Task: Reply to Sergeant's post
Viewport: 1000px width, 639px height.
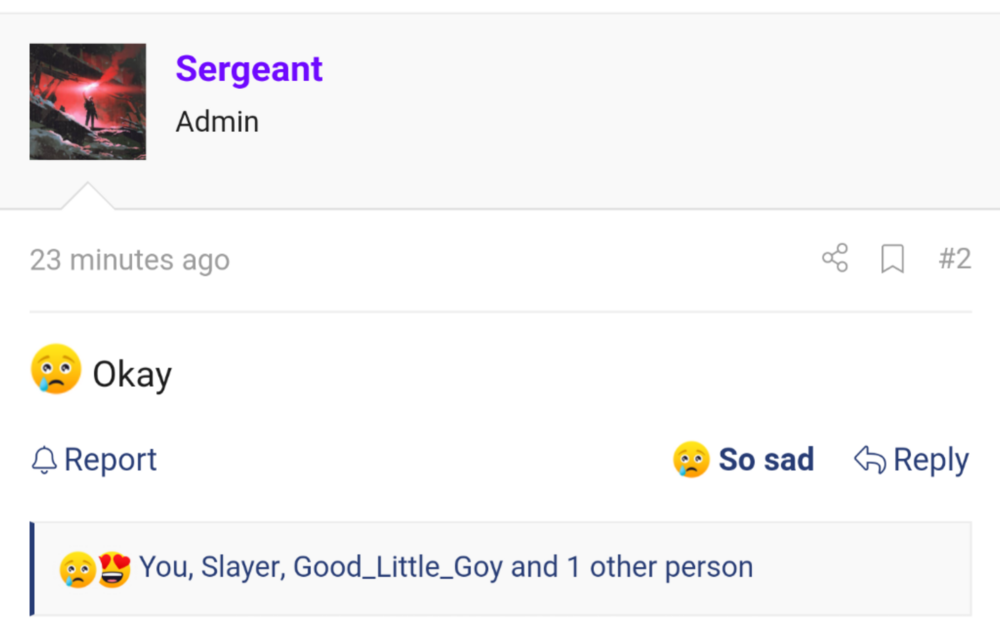Action: click(x=912, y=460)
